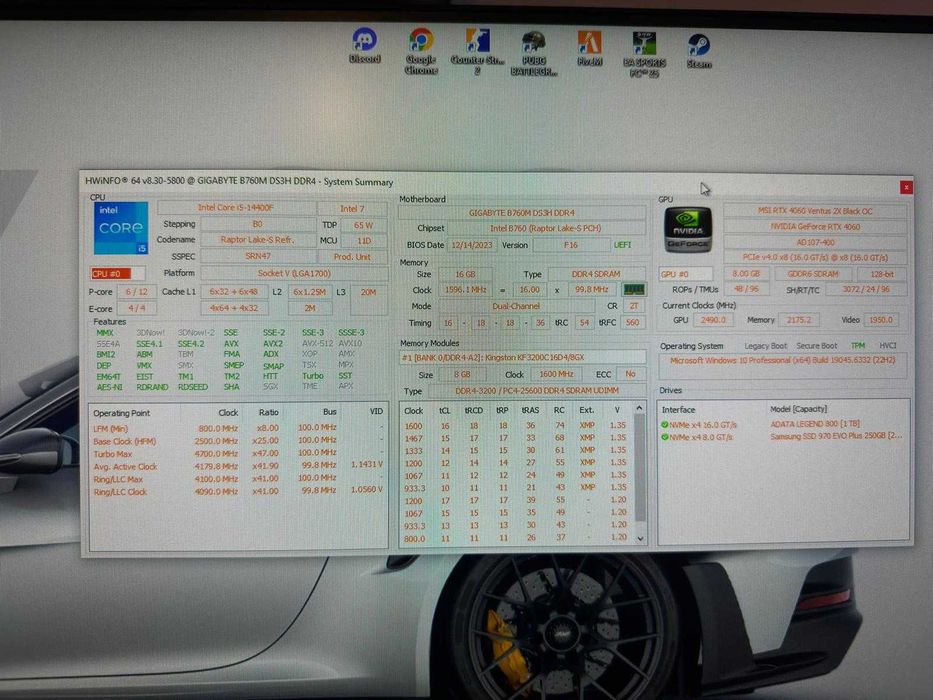Click the 8 GB module size field
The height and width of the screenshot is (700, 933).
[x=462, y=375]
